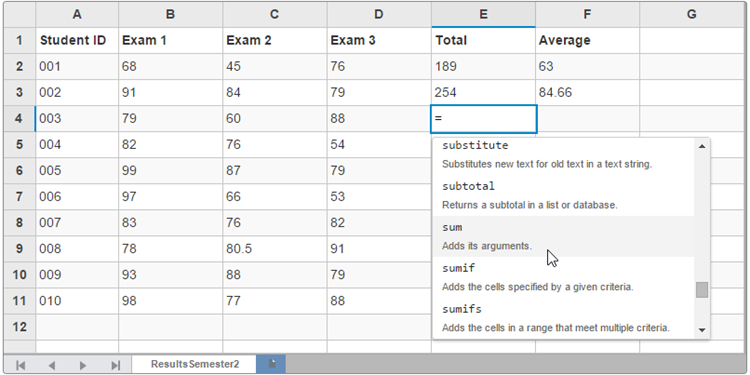Open the ResultsSemester2 sheet tab

point(195,364)
